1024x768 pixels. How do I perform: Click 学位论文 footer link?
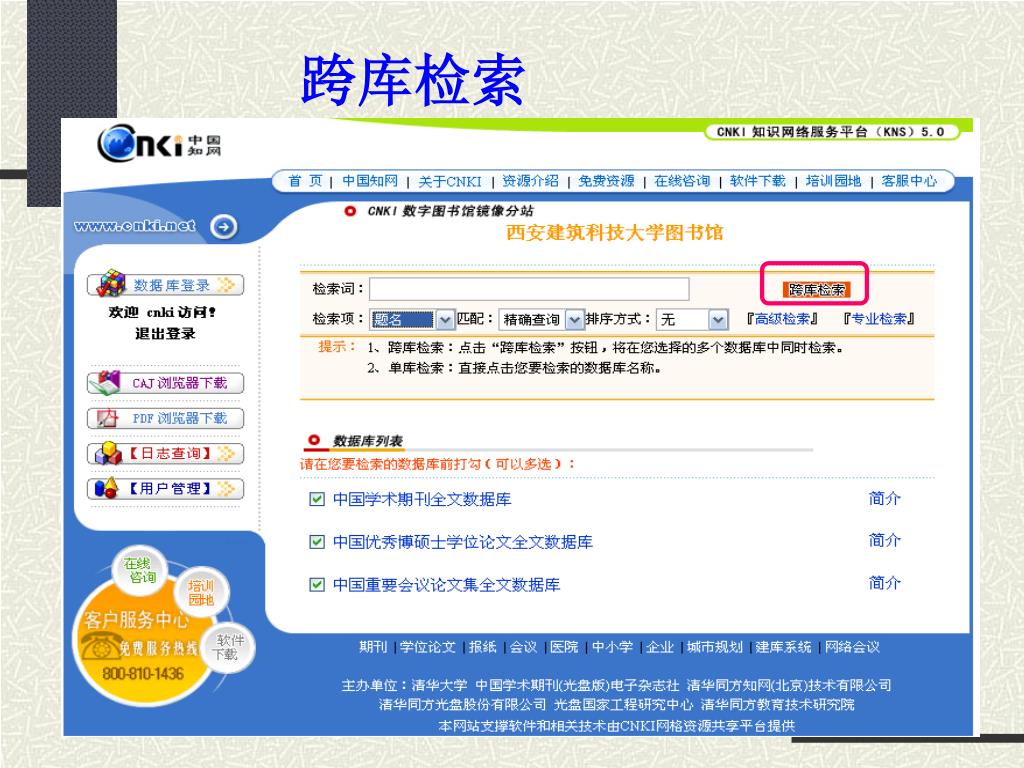[x=428, y=647]
